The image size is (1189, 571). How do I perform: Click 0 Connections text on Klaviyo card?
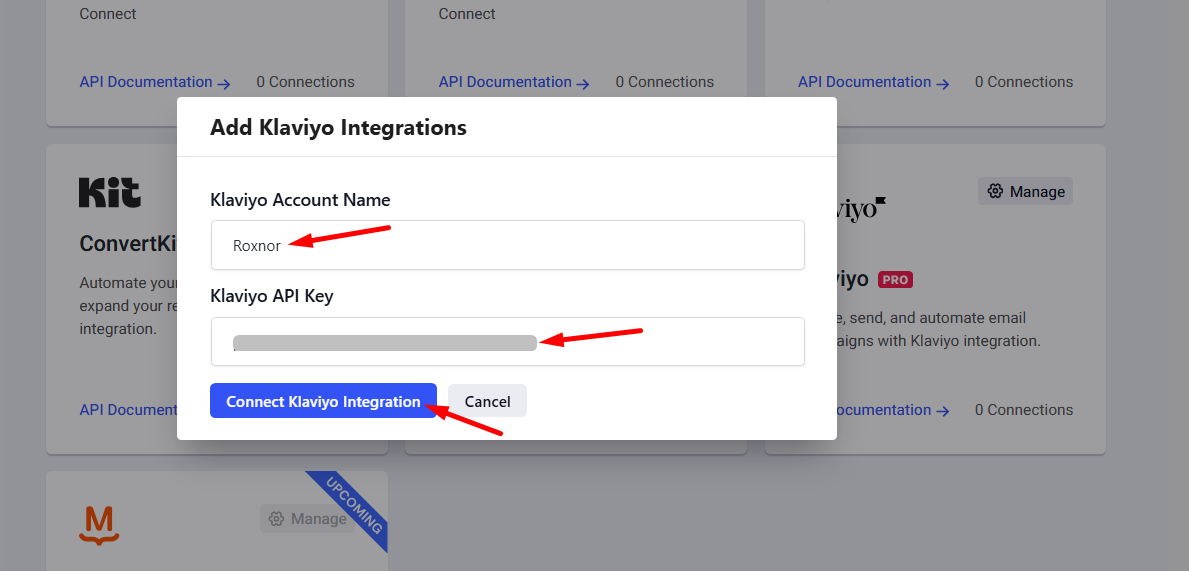click(x=1024, y=409)
